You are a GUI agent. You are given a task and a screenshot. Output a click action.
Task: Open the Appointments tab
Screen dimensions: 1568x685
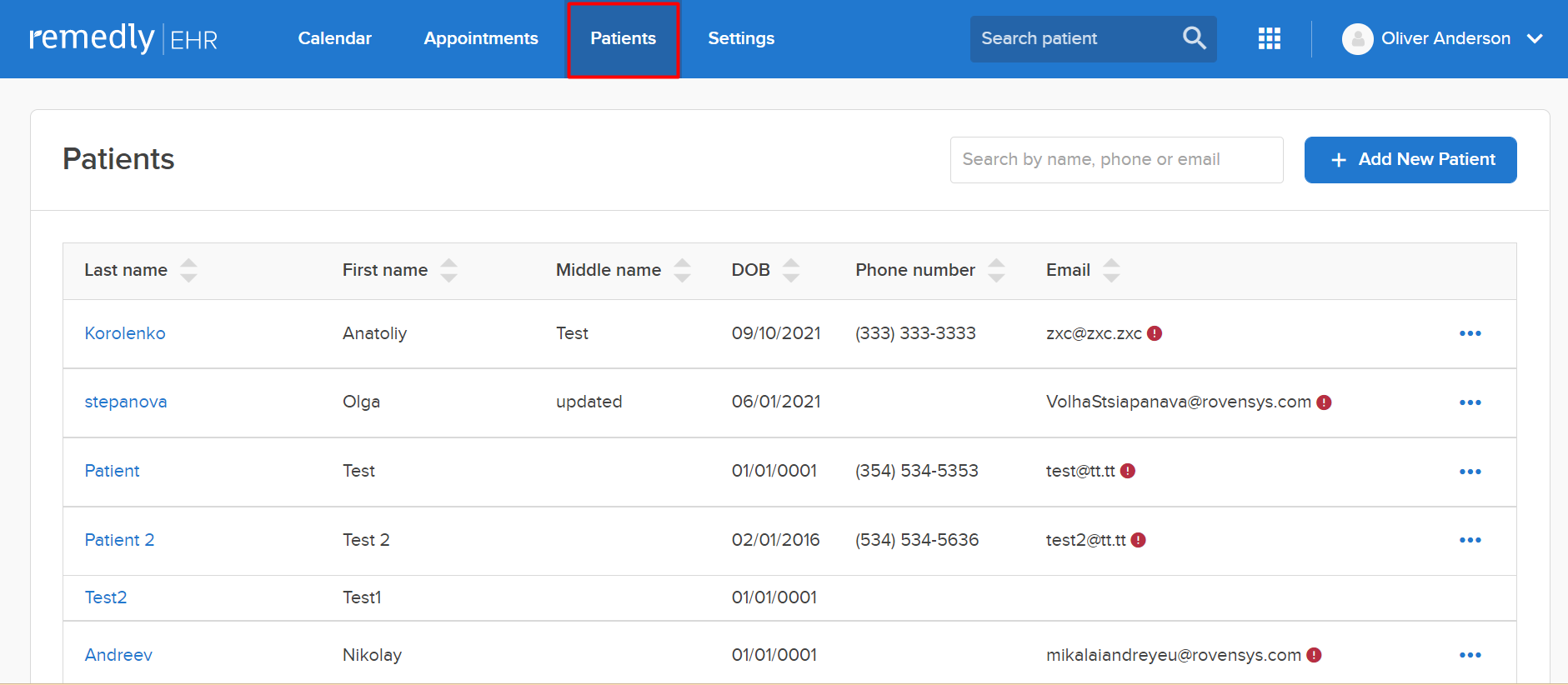pos(481,38)
